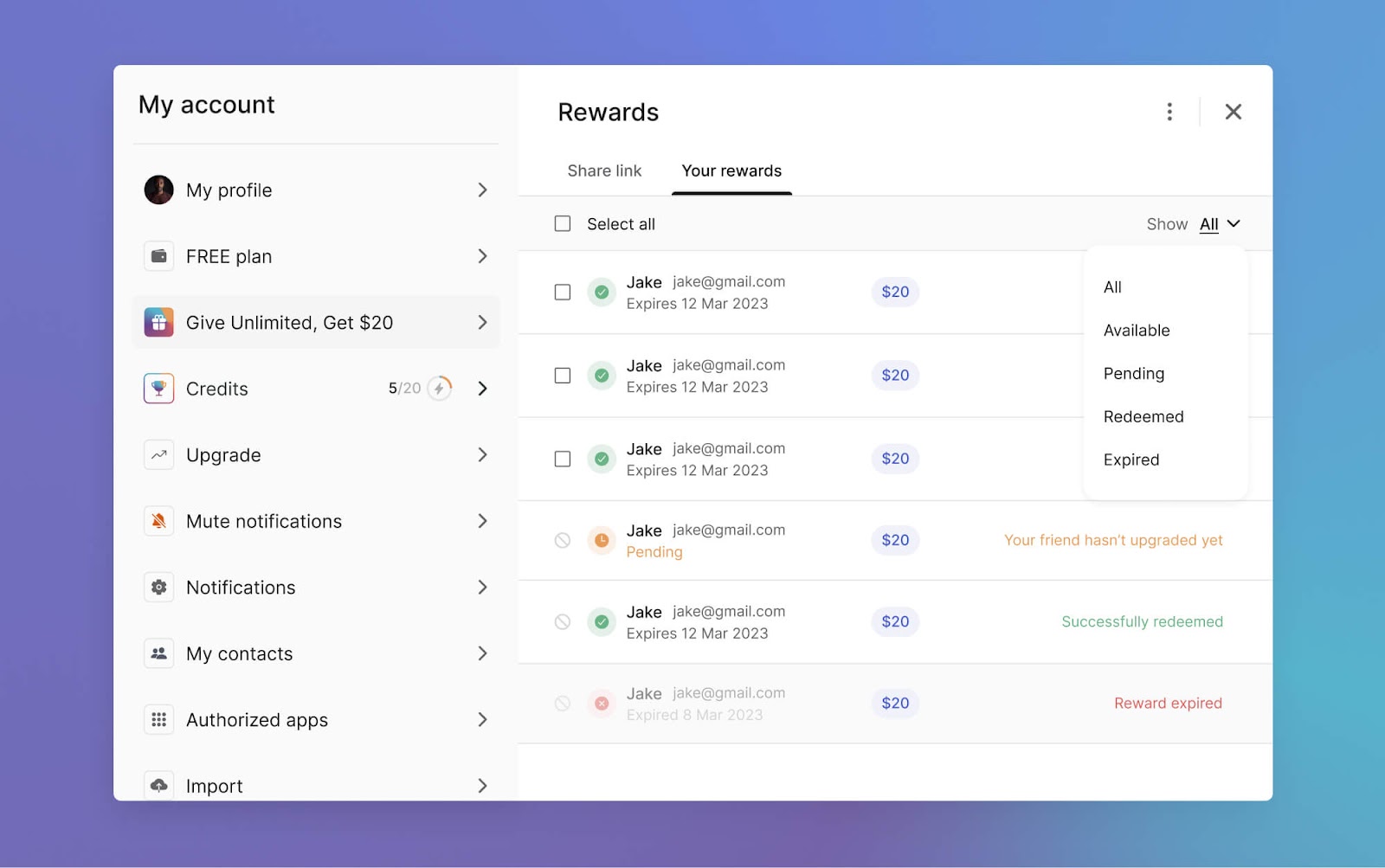This screenshot has height=868, width=1385.
Task: Click the disabled selector on the Pending row
Action: 563,540
